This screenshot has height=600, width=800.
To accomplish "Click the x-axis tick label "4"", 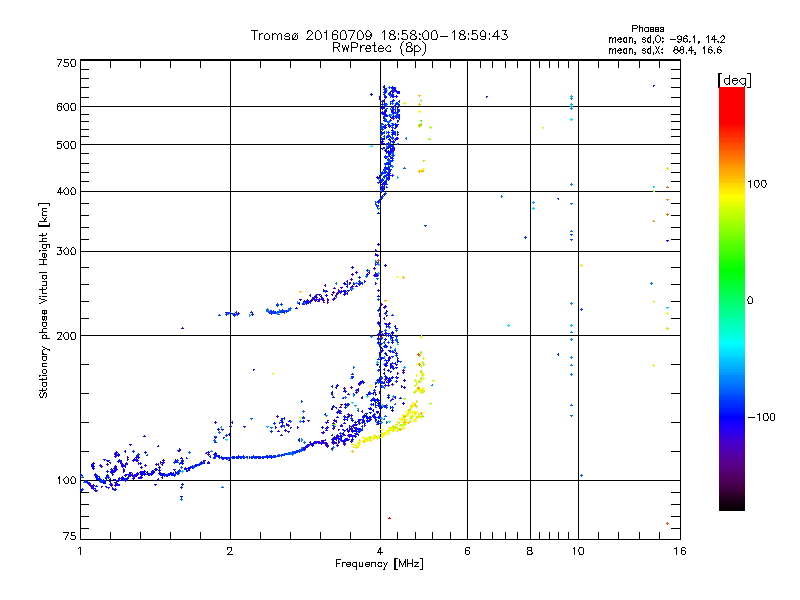I will [380, 551].
